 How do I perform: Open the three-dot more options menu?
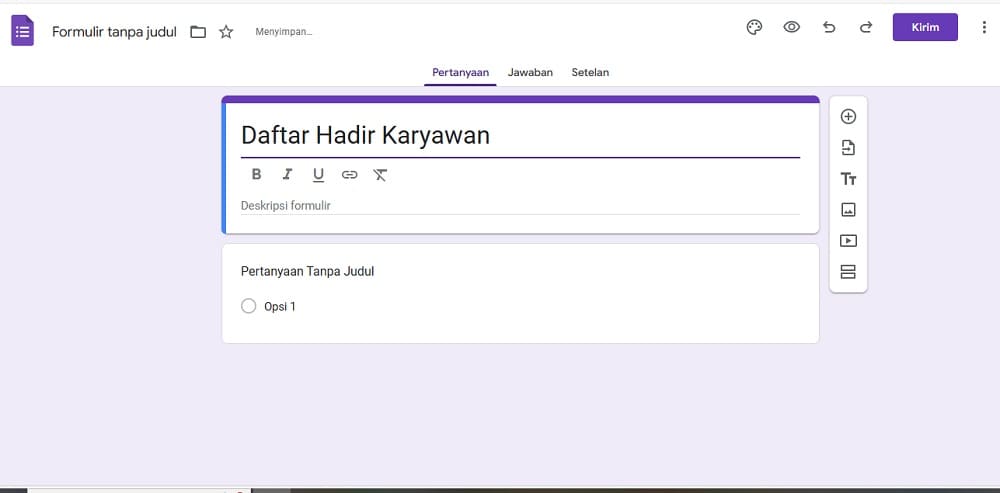tap(983, 27)
